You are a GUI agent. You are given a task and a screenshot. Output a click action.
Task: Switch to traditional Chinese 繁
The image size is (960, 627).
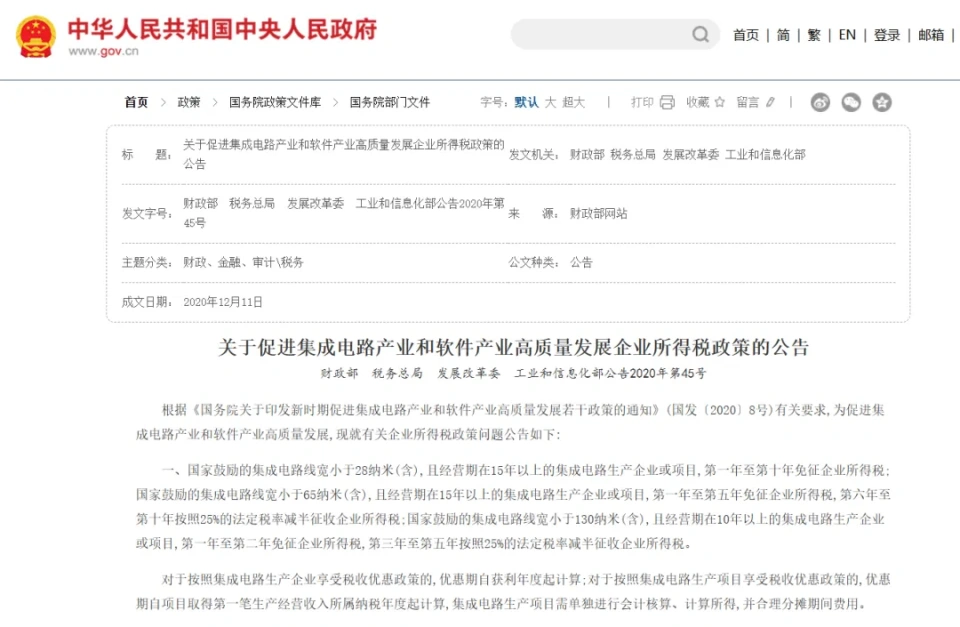pyautogui.click(x=814, y=35)
